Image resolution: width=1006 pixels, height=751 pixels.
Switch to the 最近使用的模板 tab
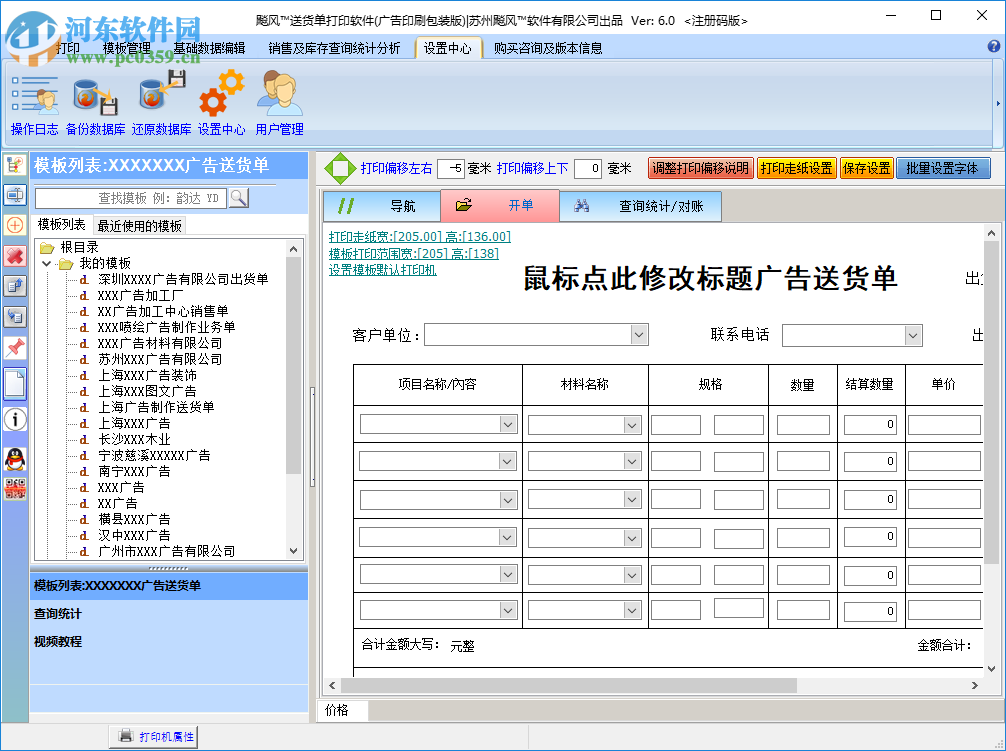point(140,226)
